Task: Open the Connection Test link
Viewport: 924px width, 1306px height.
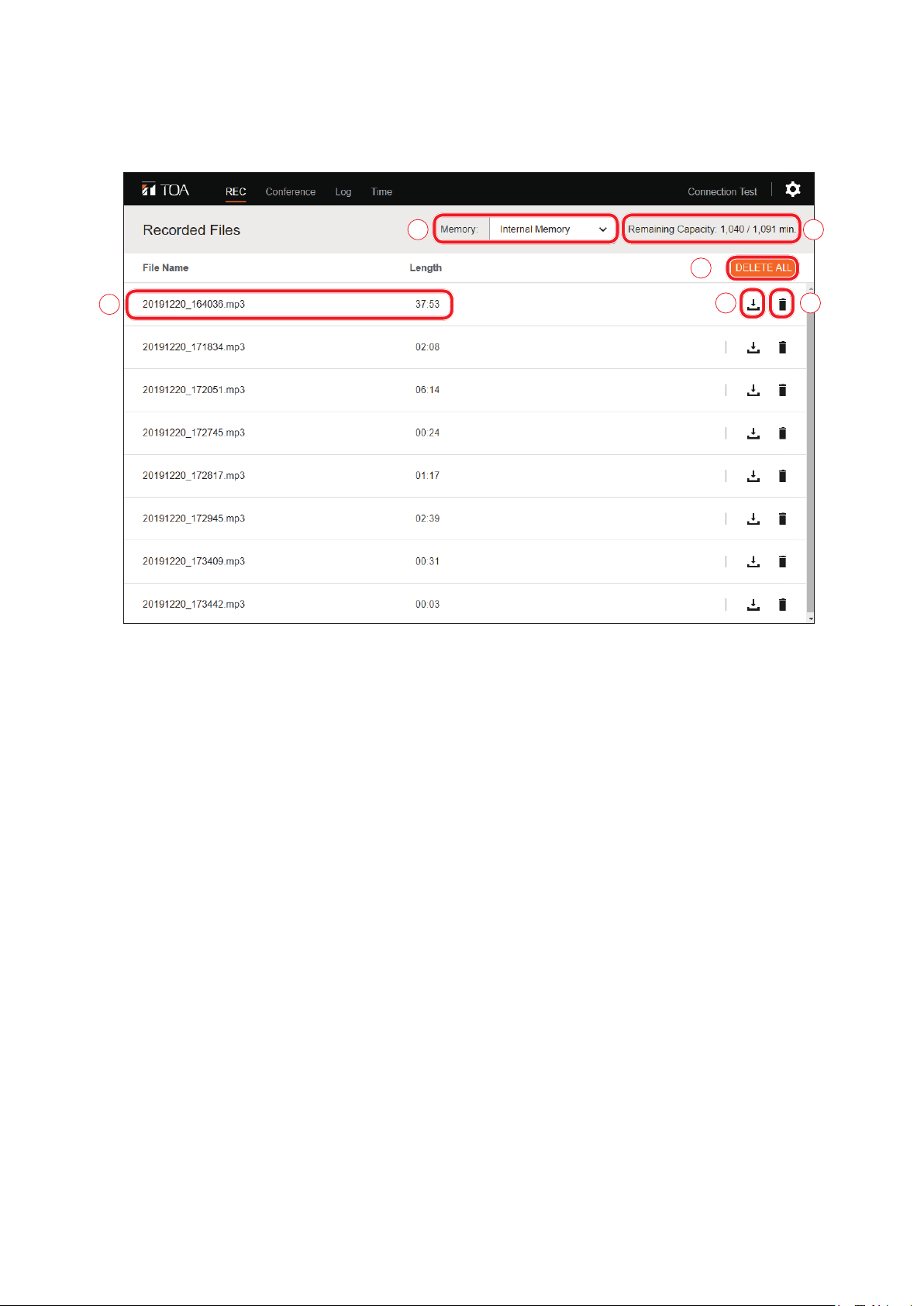Action: 722,191
